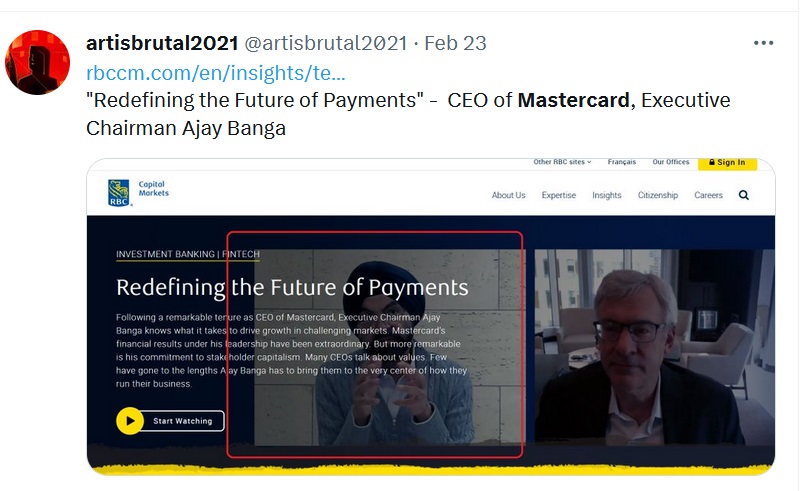Open the rbccm.com/en/insights link
Viewport: 809px width, 491px height.
[216, 73]
